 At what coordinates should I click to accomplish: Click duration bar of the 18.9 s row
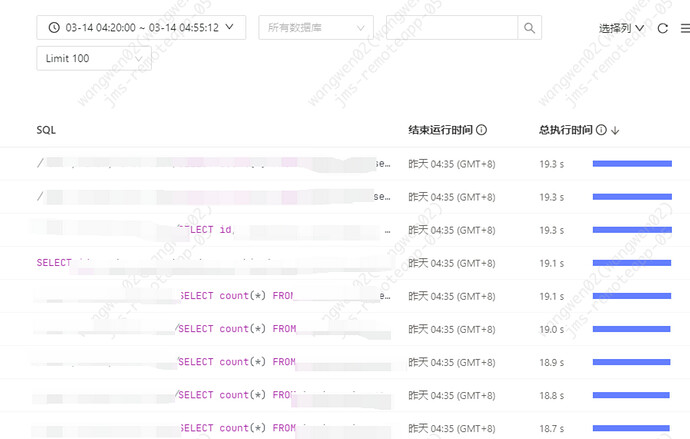[631, 362]
